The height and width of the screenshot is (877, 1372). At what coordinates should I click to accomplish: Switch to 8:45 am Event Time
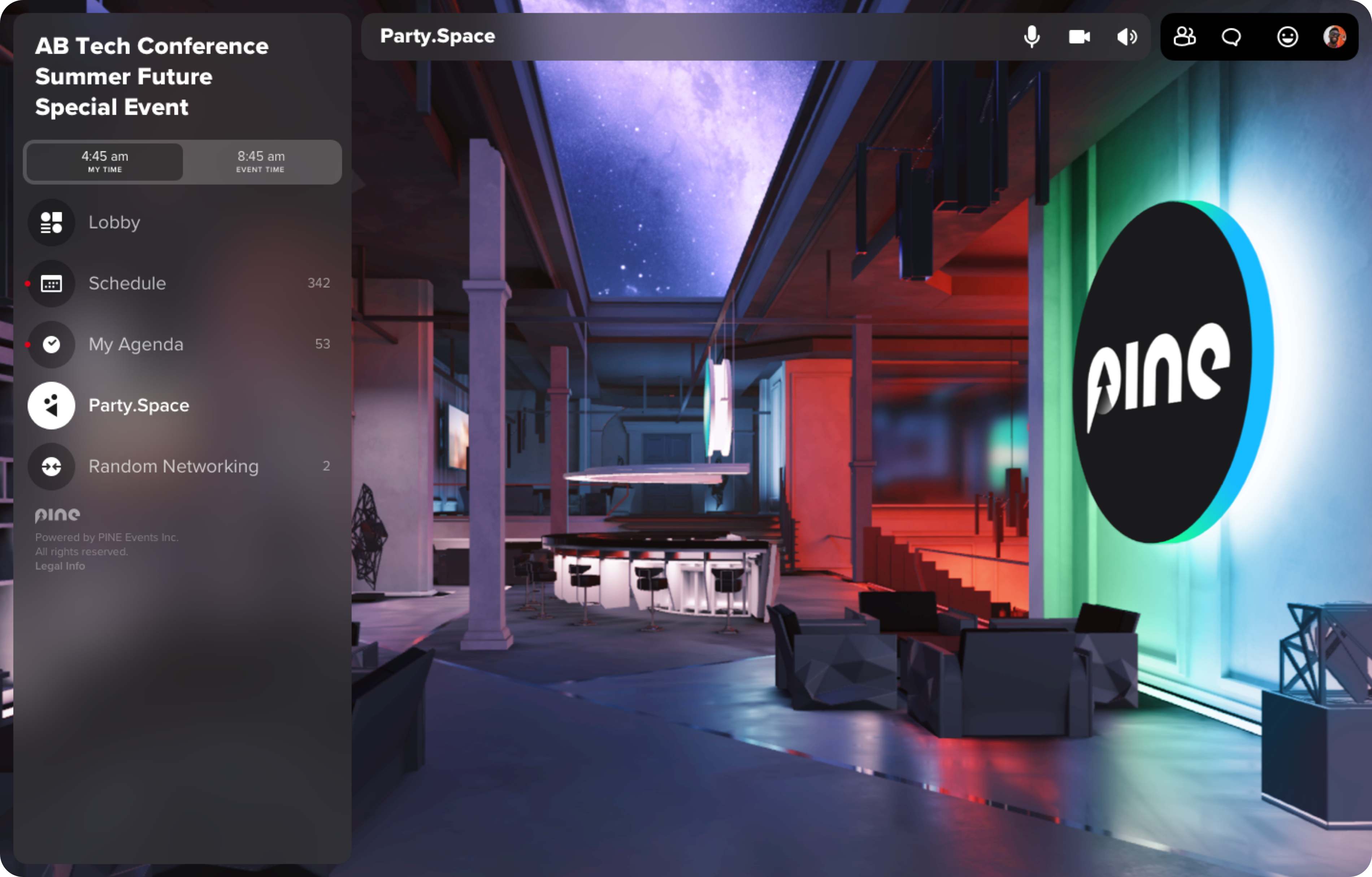click(261, 161)
